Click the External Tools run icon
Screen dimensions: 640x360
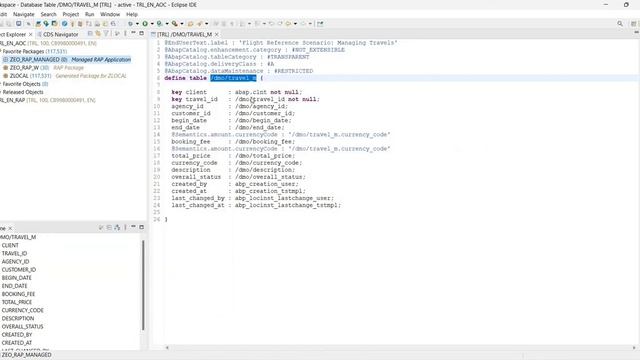pyautogui.click(x=175, y=24)
